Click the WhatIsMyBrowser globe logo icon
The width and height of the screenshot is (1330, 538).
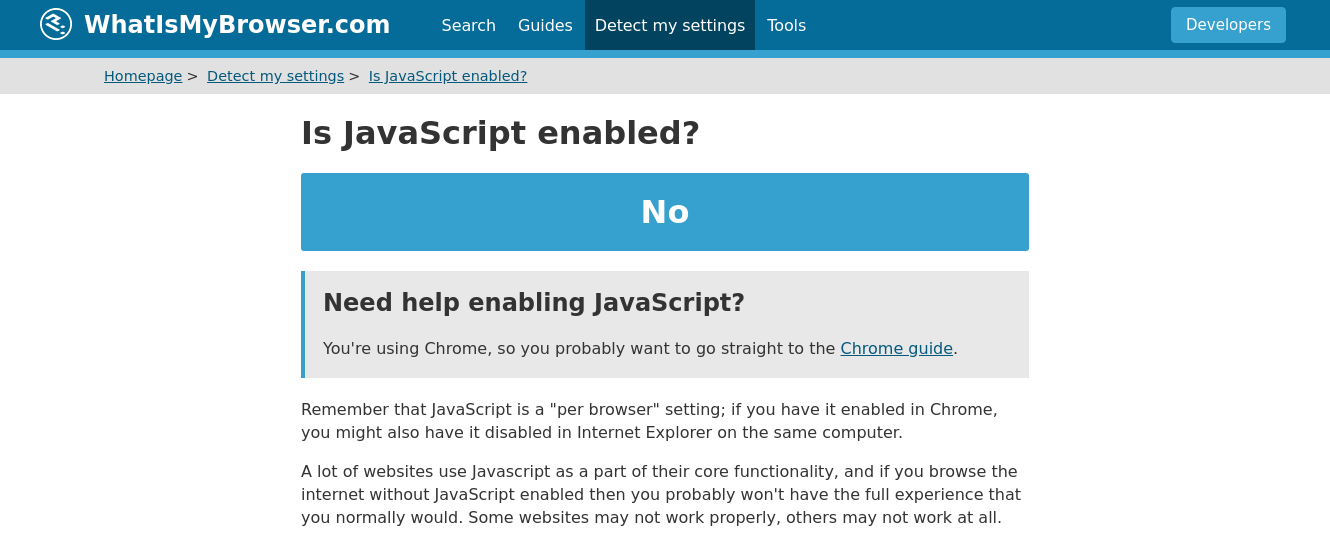(56, 24)
